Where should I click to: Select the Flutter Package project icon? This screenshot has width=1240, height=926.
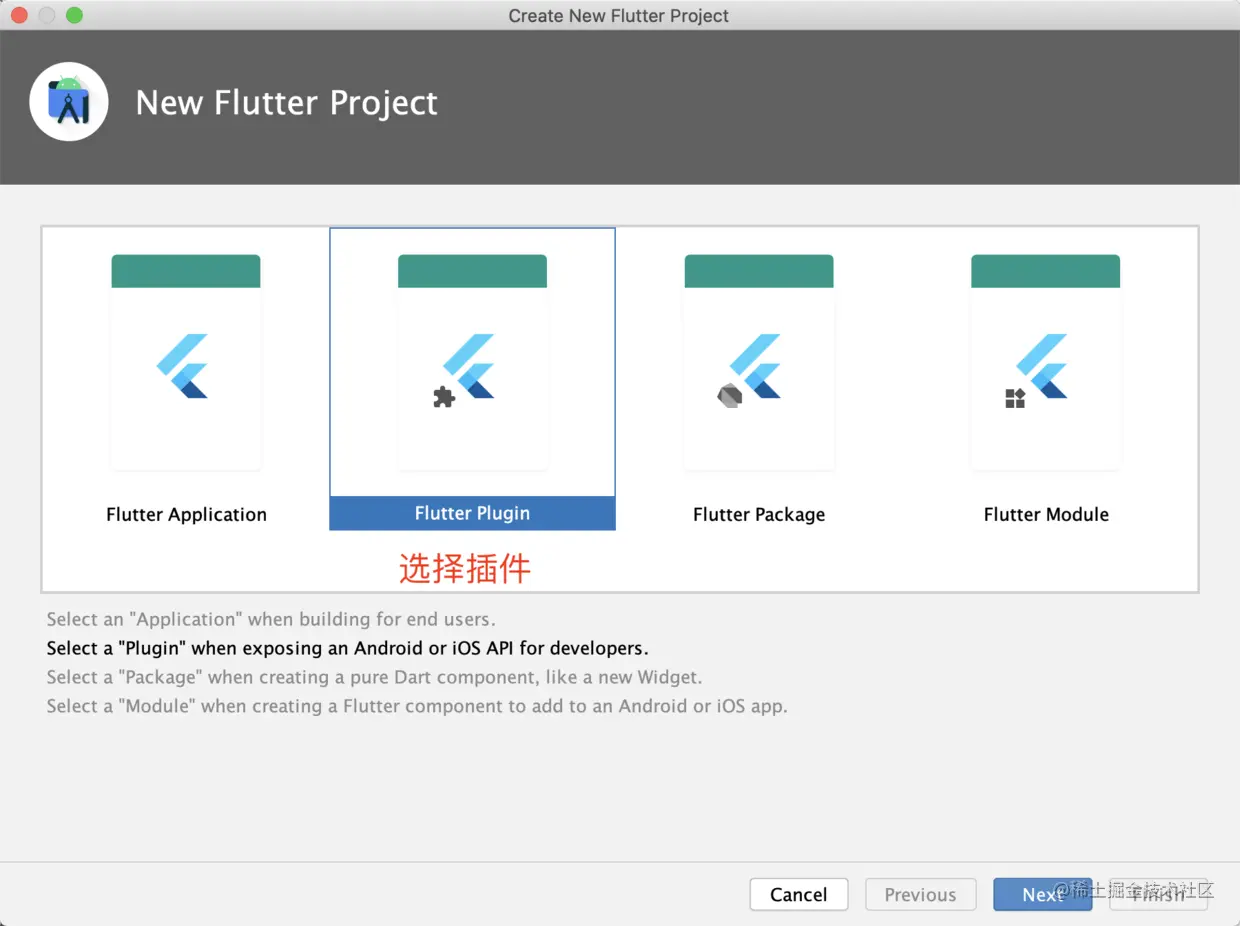759,362
